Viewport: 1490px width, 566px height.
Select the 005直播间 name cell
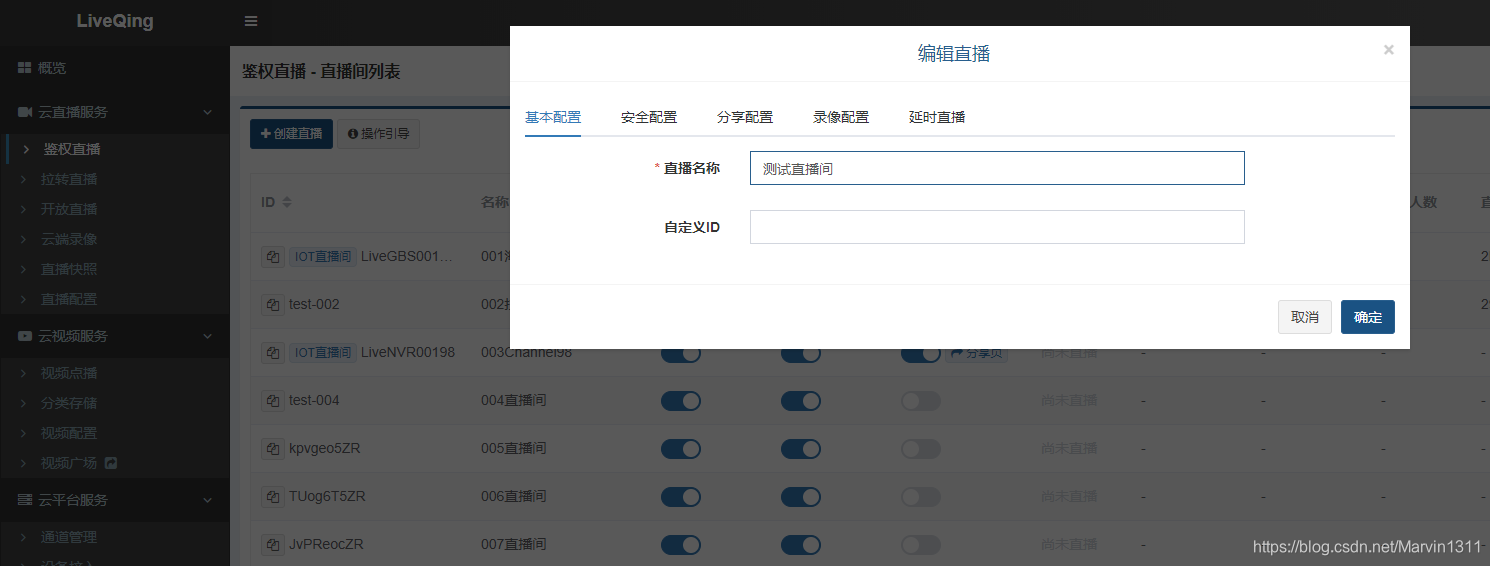514,448
